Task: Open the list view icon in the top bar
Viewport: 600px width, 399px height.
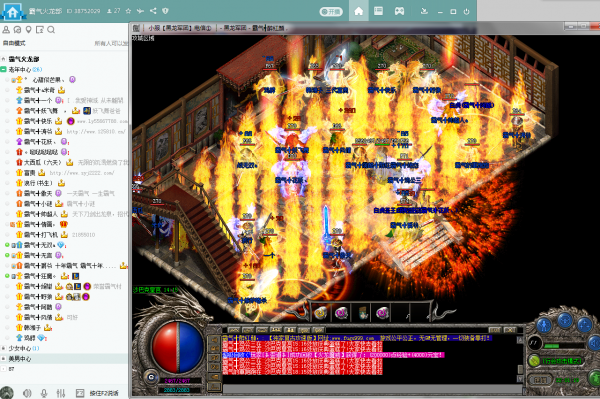Action: tap(378, 11)
